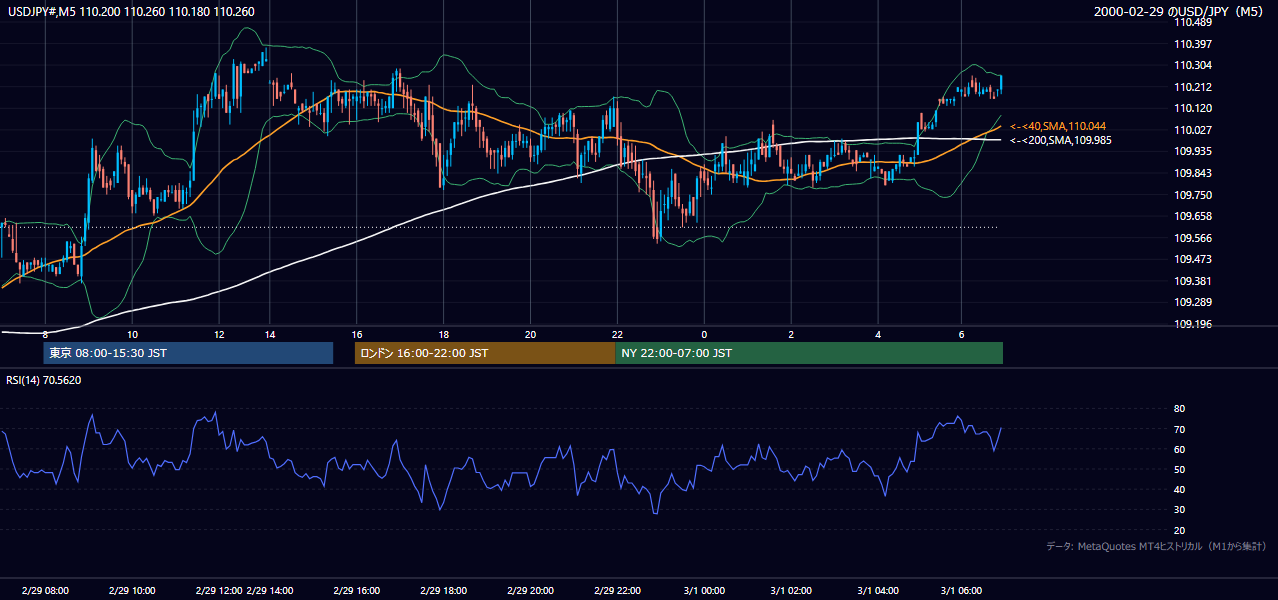Select the 東京 08:00-15:30 JST session bar
The image size is (1278, 600).
[x=188, y=353]
